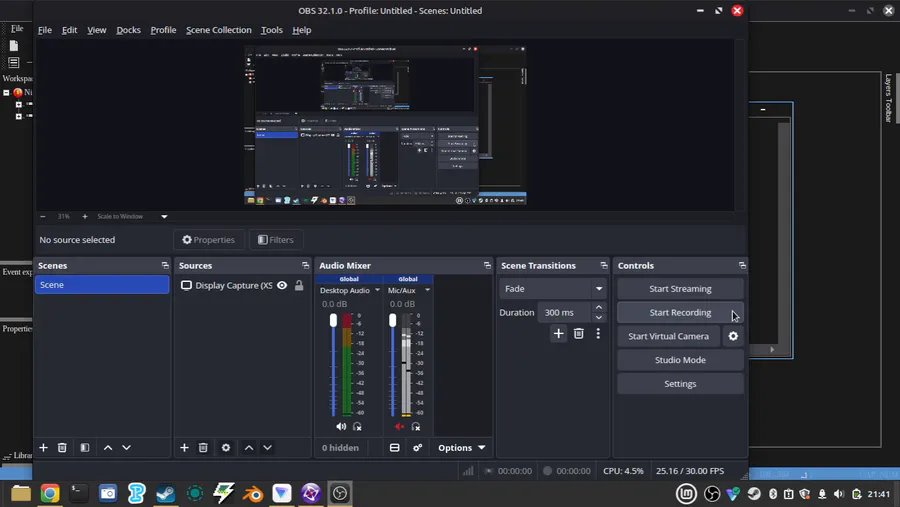This screenshot has width=900, height=507.
Task: Click the preview canvas thumbnail
Action: [x=386, y=125]
